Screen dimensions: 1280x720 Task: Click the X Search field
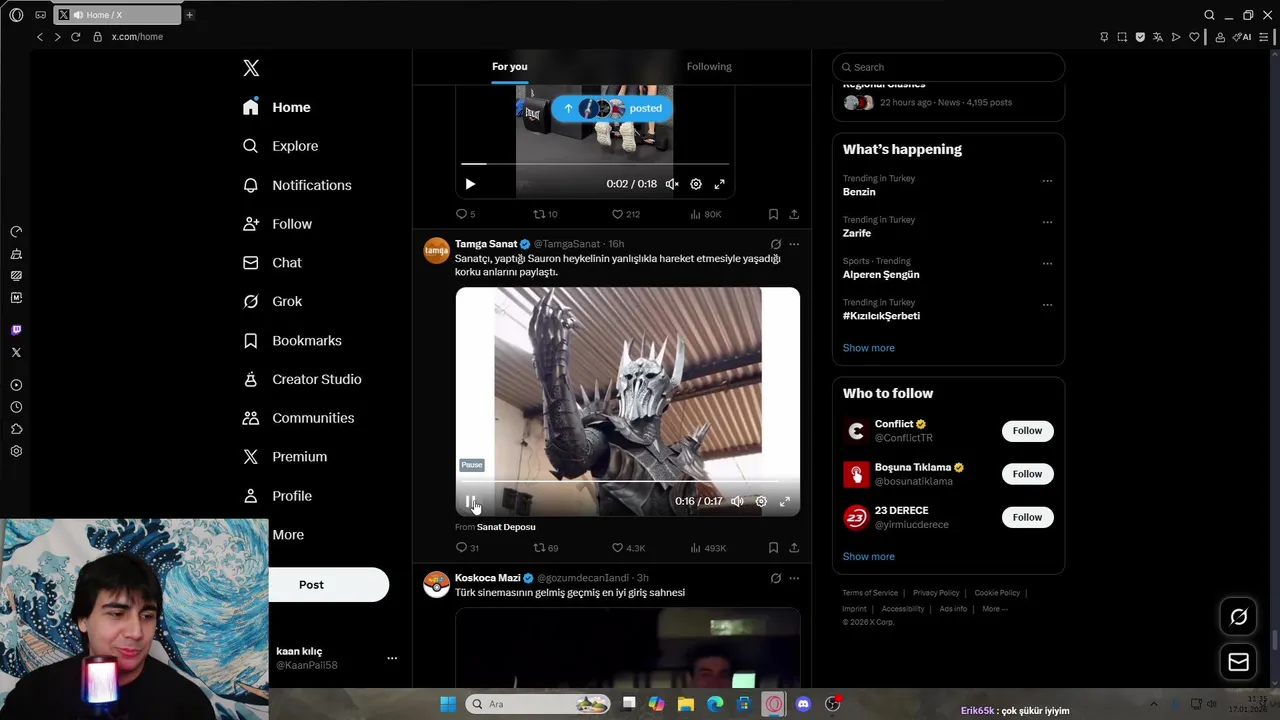pyautogui.click(x=948, y=67)
